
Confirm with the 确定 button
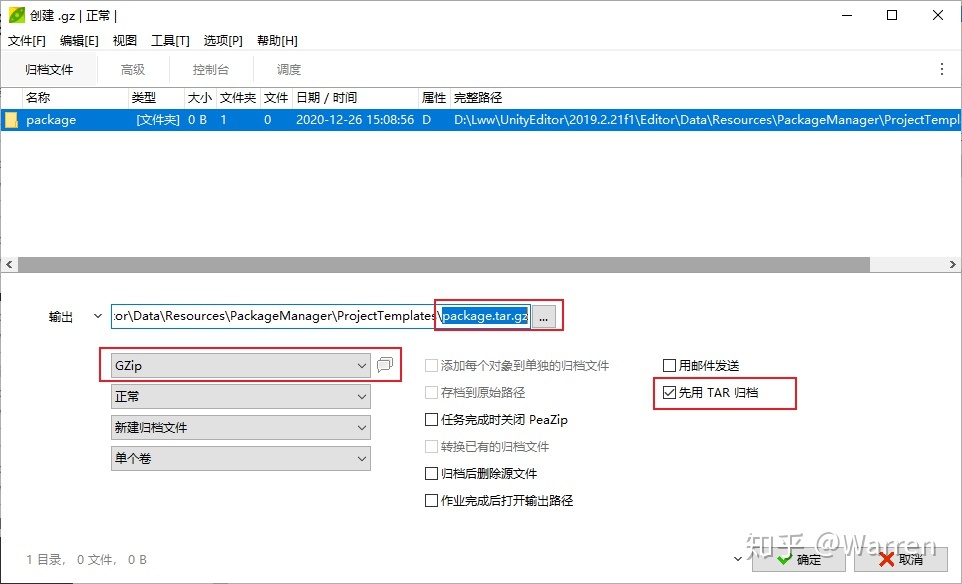pyautogui.click(x=799, y=559)
